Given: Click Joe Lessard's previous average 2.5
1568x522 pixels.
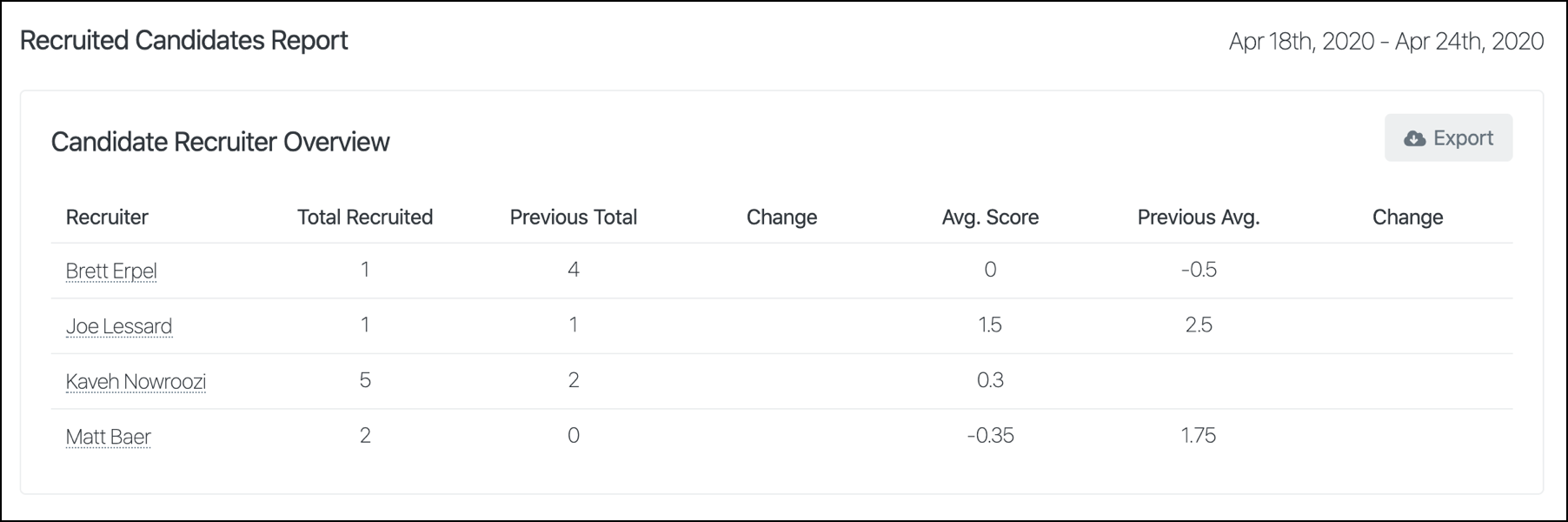Looking at the screenshot, I should 1199,325.
